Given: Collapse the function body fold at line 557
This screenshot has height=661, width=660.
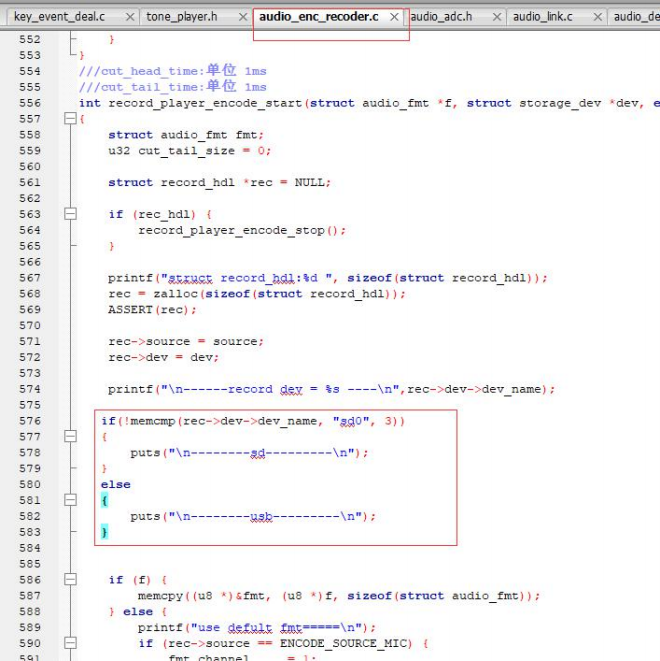Looking at the screenshot, I should tap(70, 119).
